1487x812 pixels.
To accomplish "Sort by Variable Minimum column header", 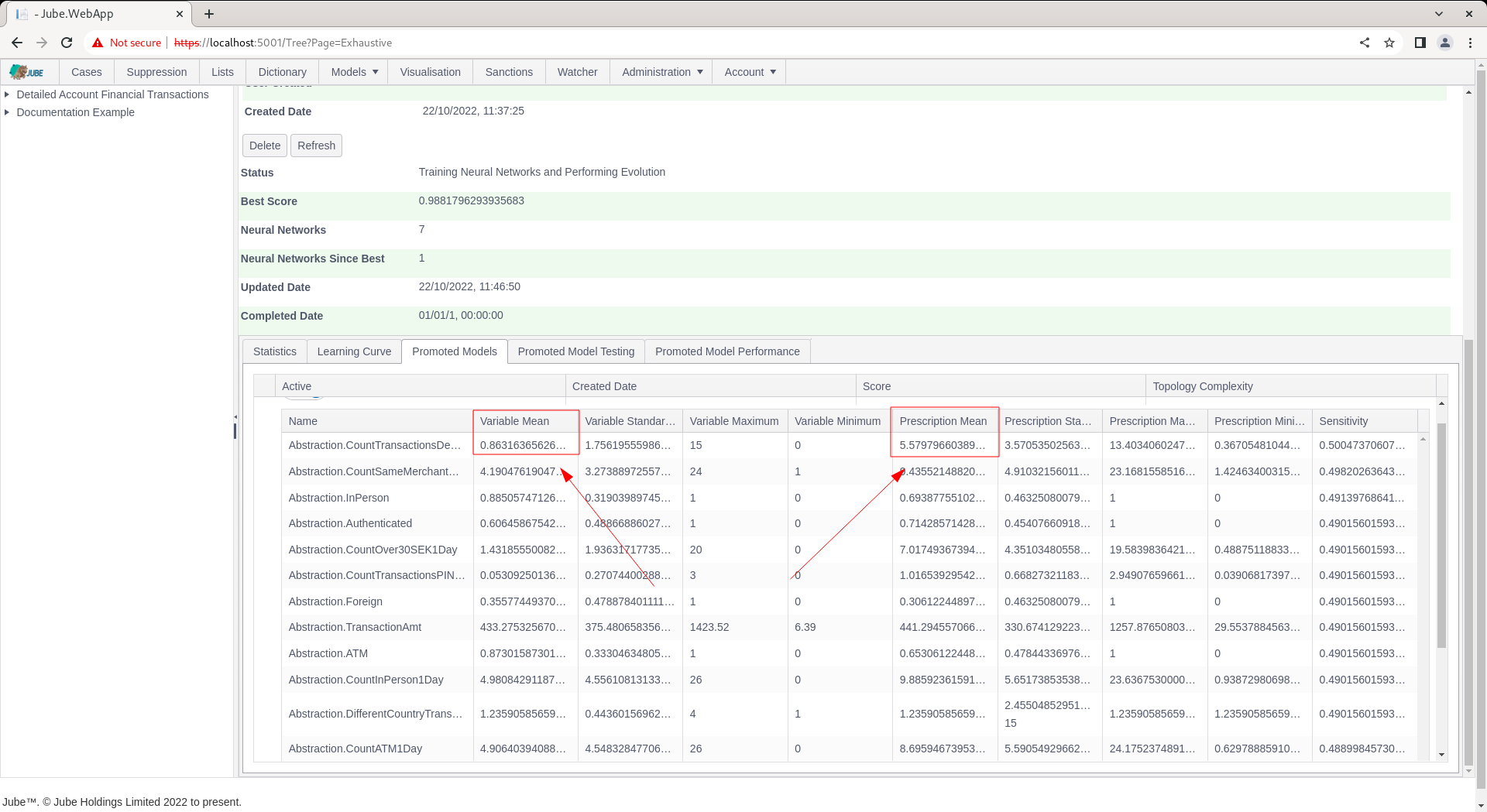I will pyautogui.click(x=840, y=421).
